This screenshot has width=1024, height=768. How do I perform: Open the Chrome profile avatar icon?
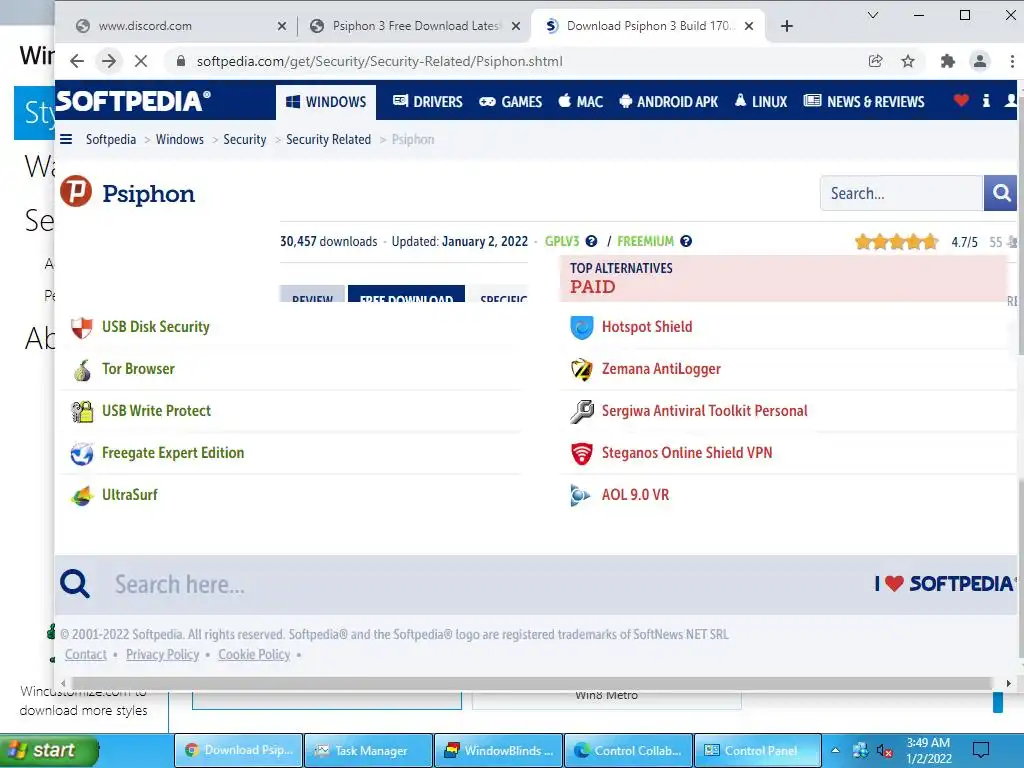pyautogui.click(x=980, y=61)
